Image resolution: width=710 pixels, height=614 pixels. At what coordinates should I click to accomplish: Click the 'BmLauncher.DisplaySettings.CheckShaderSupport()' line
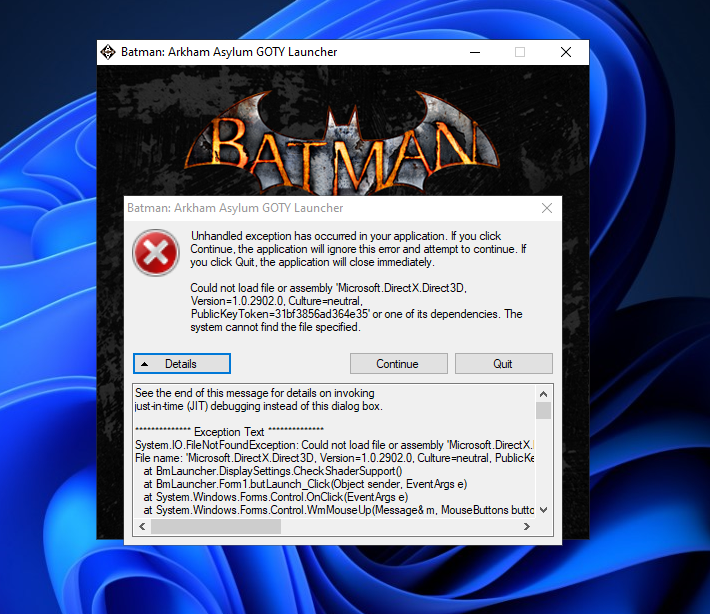click(x=273, y=471)
